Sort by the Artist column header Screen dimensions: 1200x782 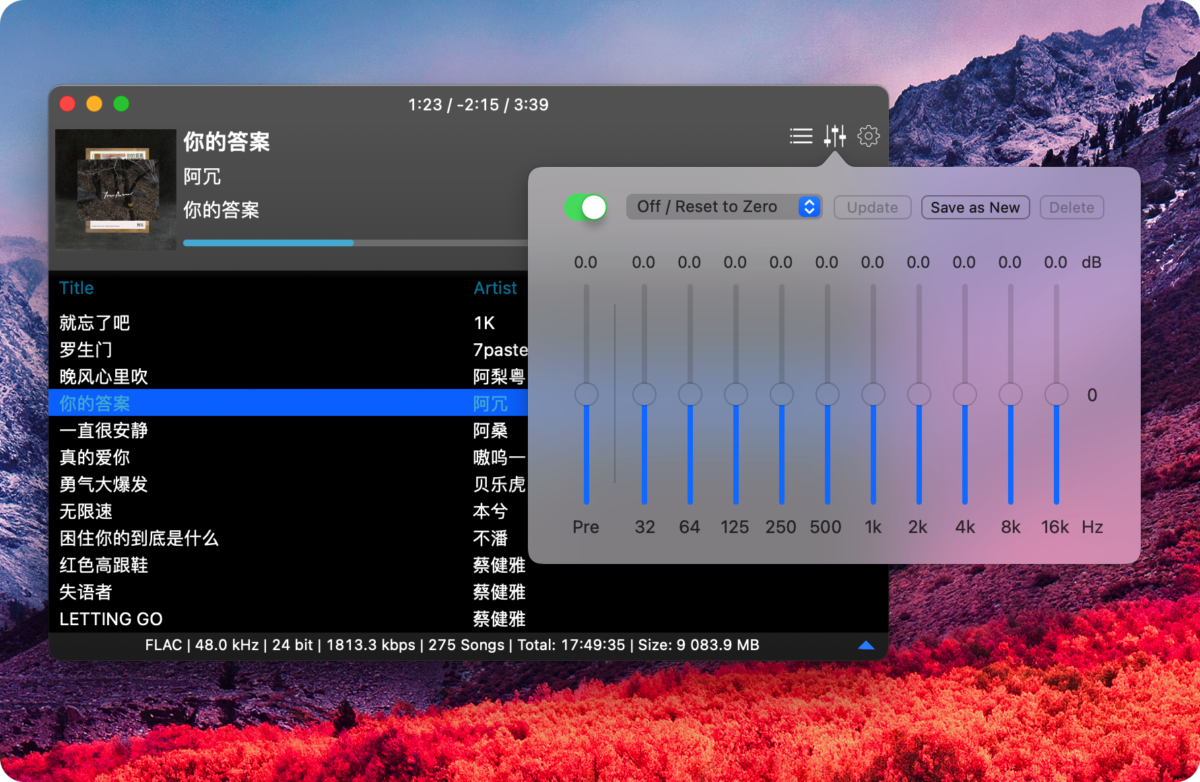495,288
